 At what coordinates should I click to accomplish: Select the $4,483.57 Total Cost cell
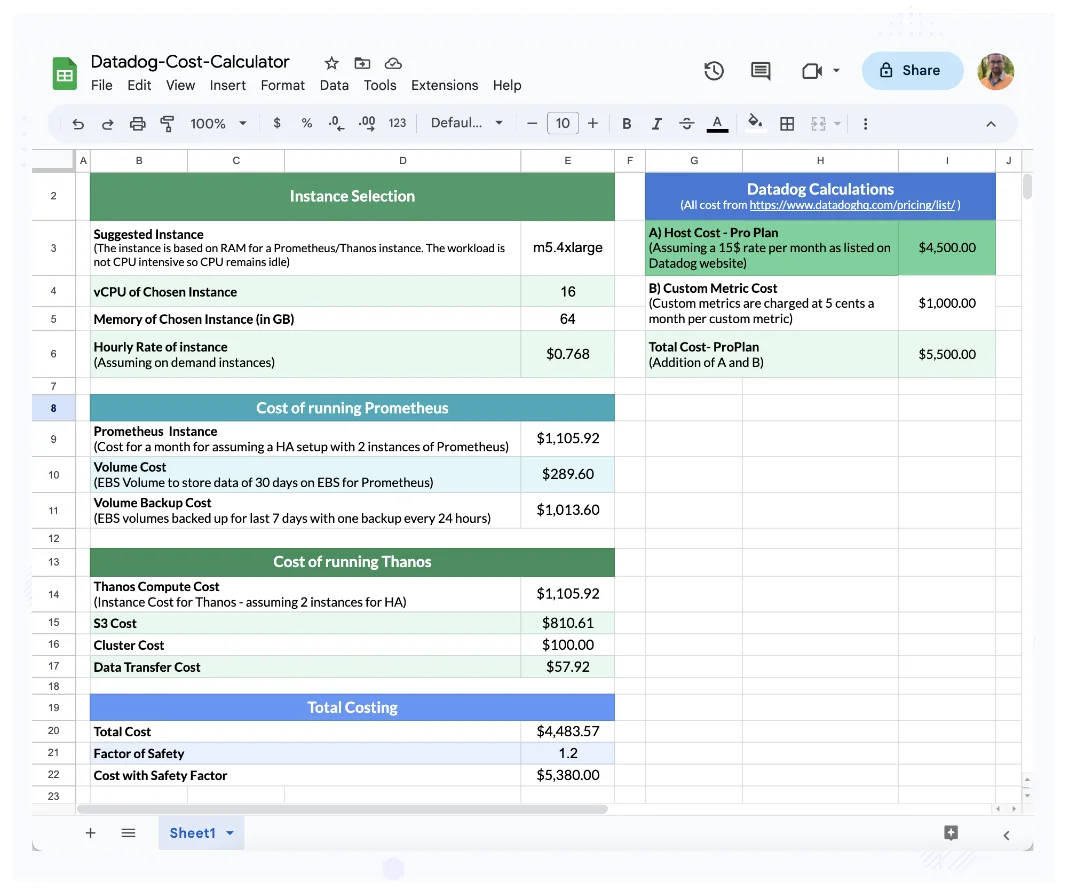[x=568, y=731]
